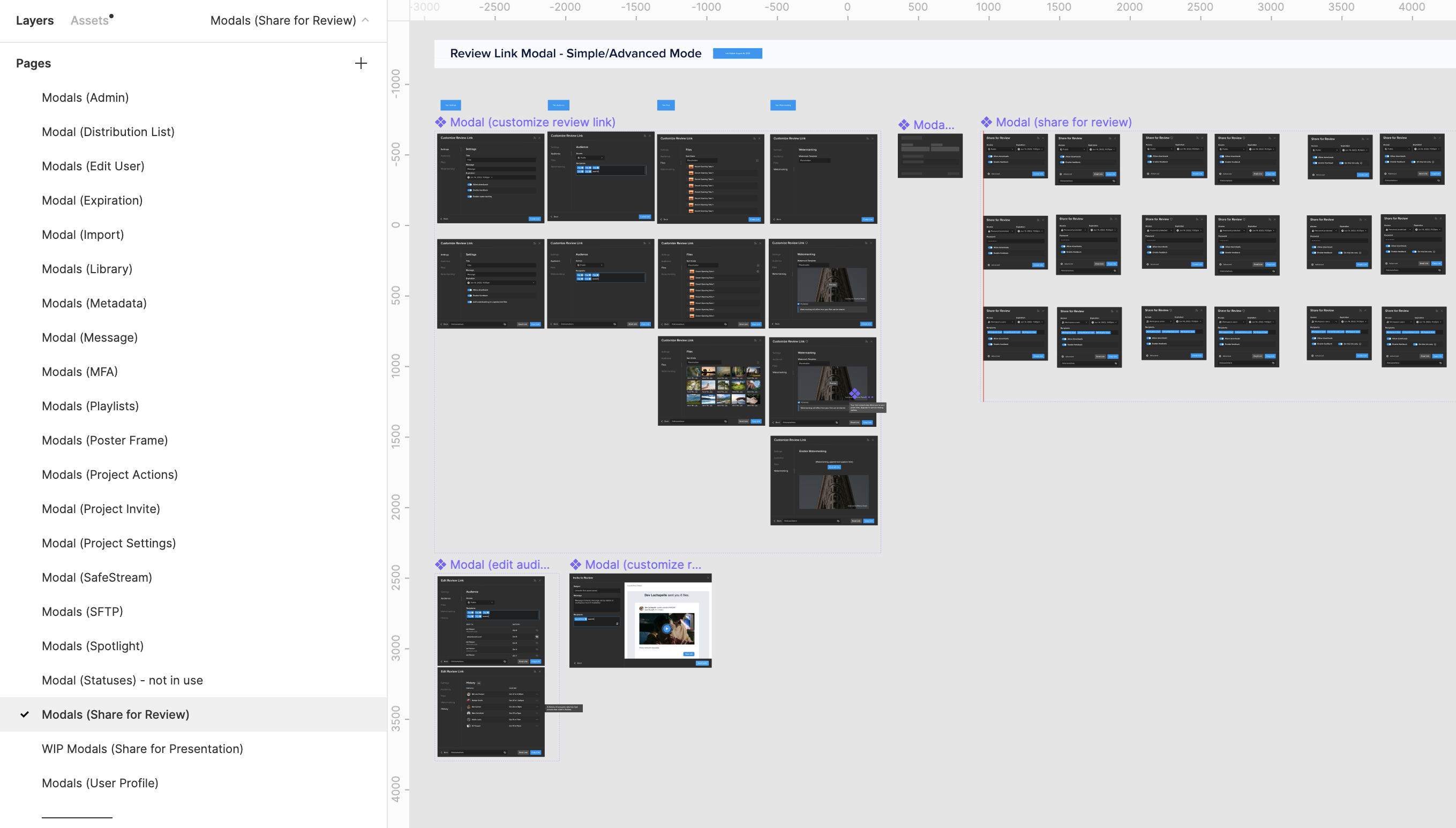Switch to the Layers tab
This screenshot has width=1456, height=828.
pos(35,20)
